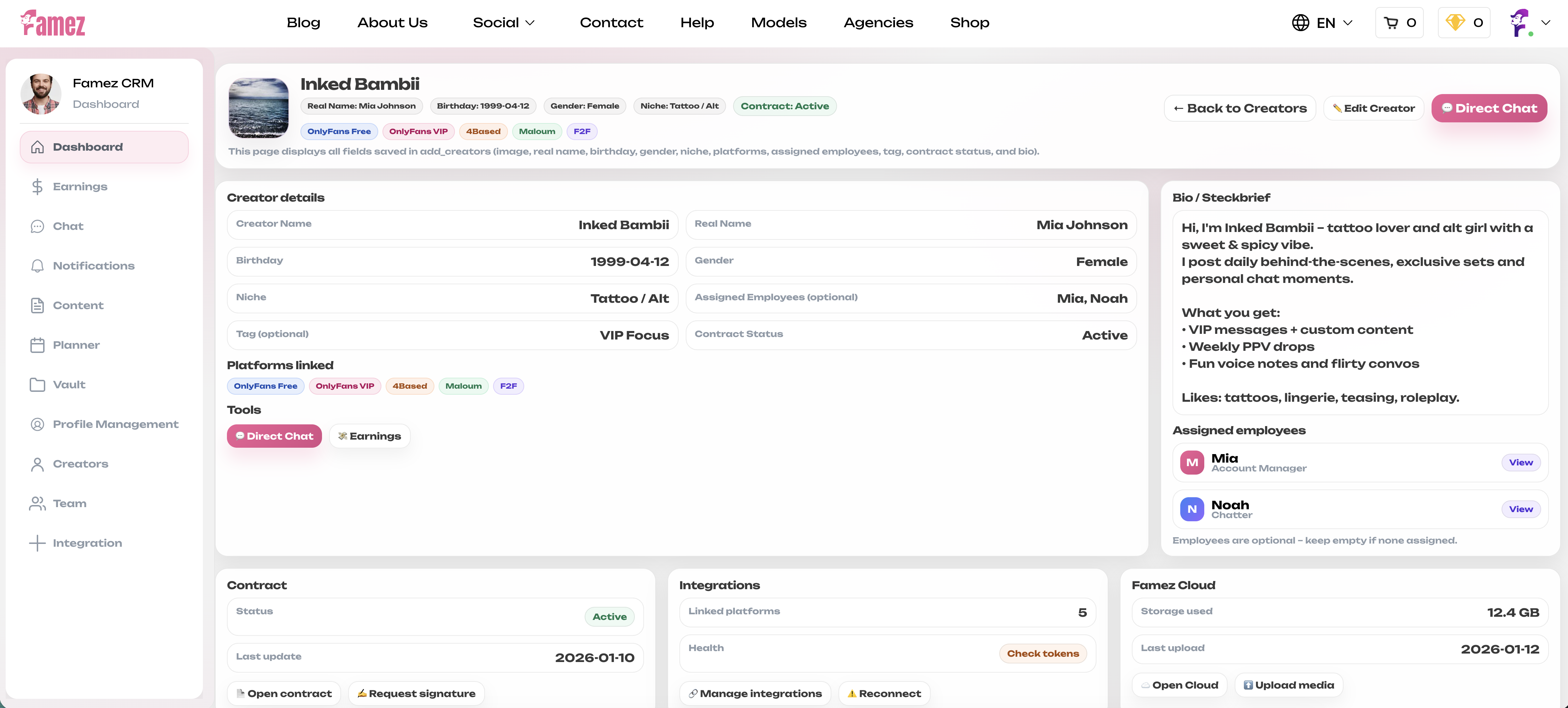Click the Famez logo
The width and height of the screenshot is (1568, 708).
click(x=53, y=23)
